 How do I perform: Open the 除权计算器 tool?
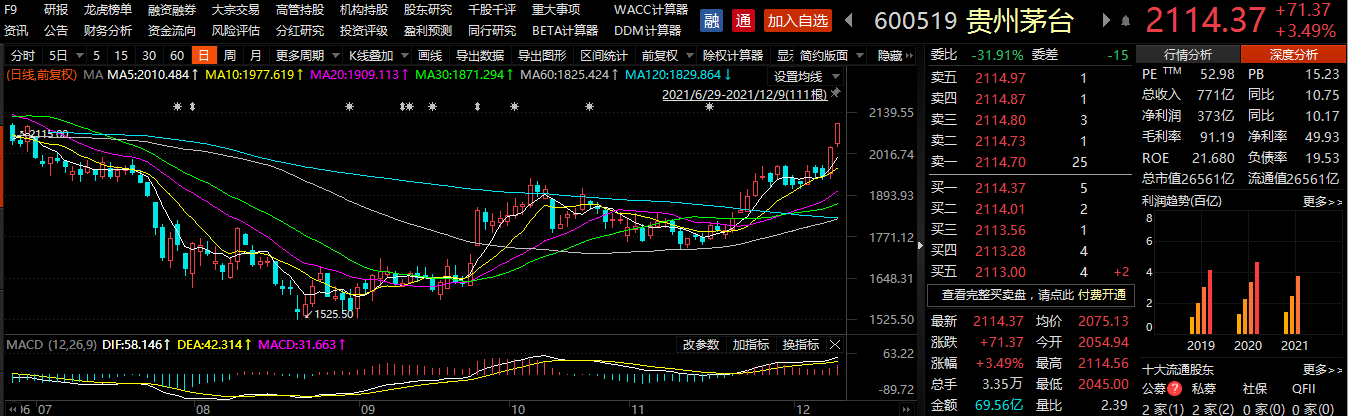tap(733, 55)
